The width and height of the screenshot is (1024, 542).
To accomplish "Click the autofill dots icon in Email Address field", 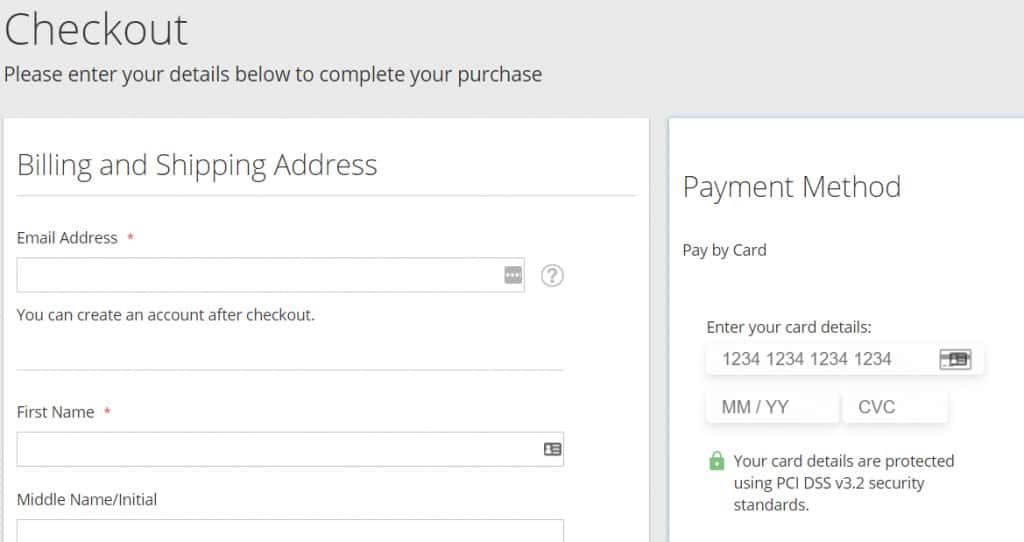I will pos(513,275).
